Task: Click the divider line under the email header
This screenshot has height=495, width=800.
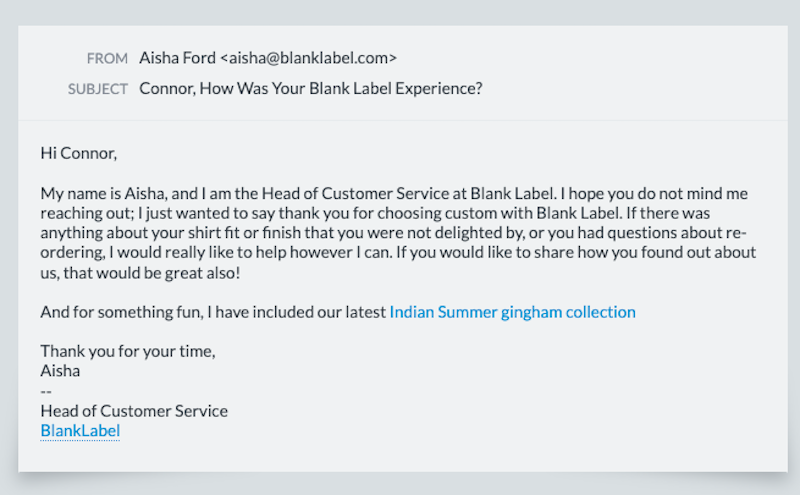Action: 403,120
